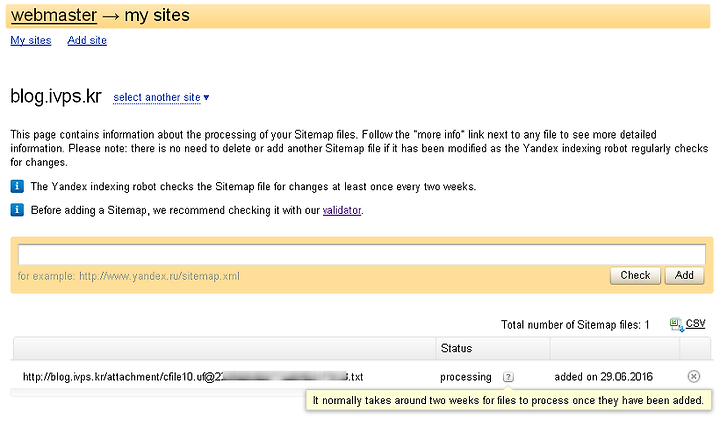
Task: Click the info icon beside Yandex robot note
Action: point(17,186)
